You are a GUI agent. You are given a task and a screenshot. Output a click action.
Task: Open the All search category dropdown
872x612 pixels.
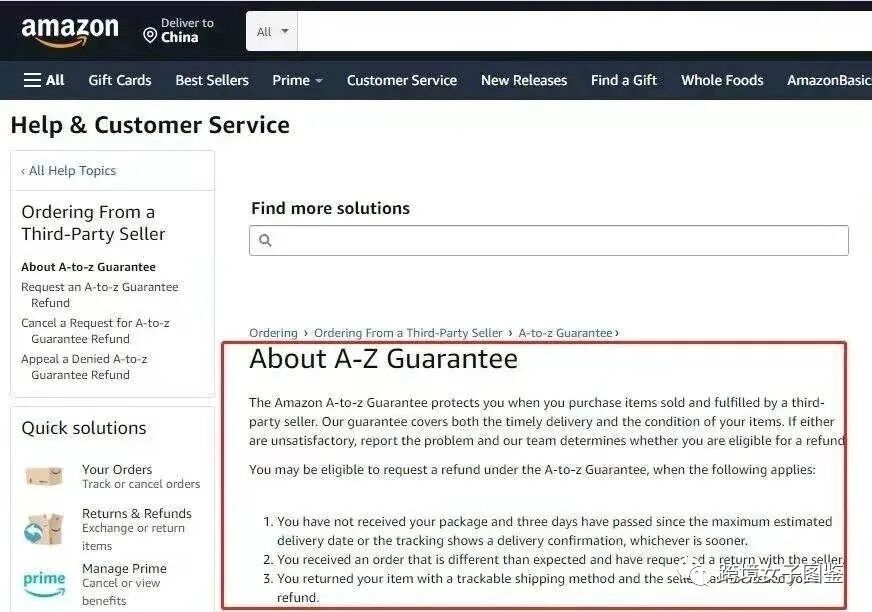(x=272, y=32)
